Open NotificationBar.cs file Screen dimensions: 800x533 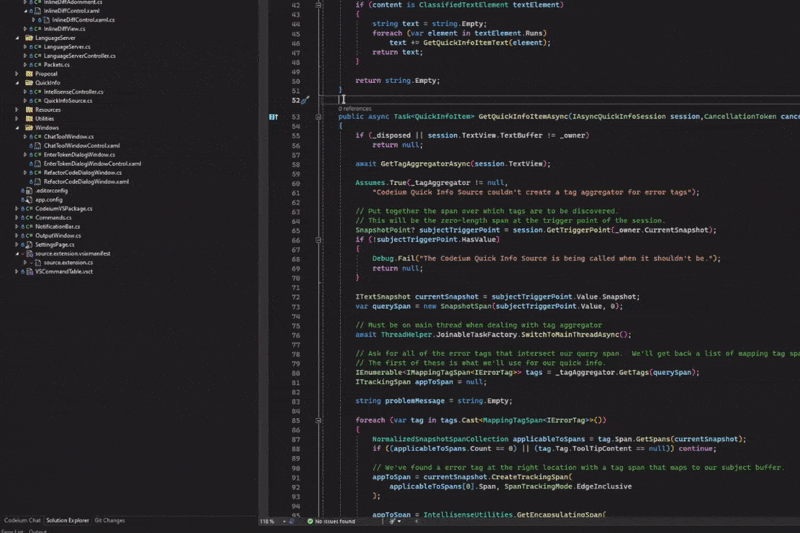[x=58, y=226]
